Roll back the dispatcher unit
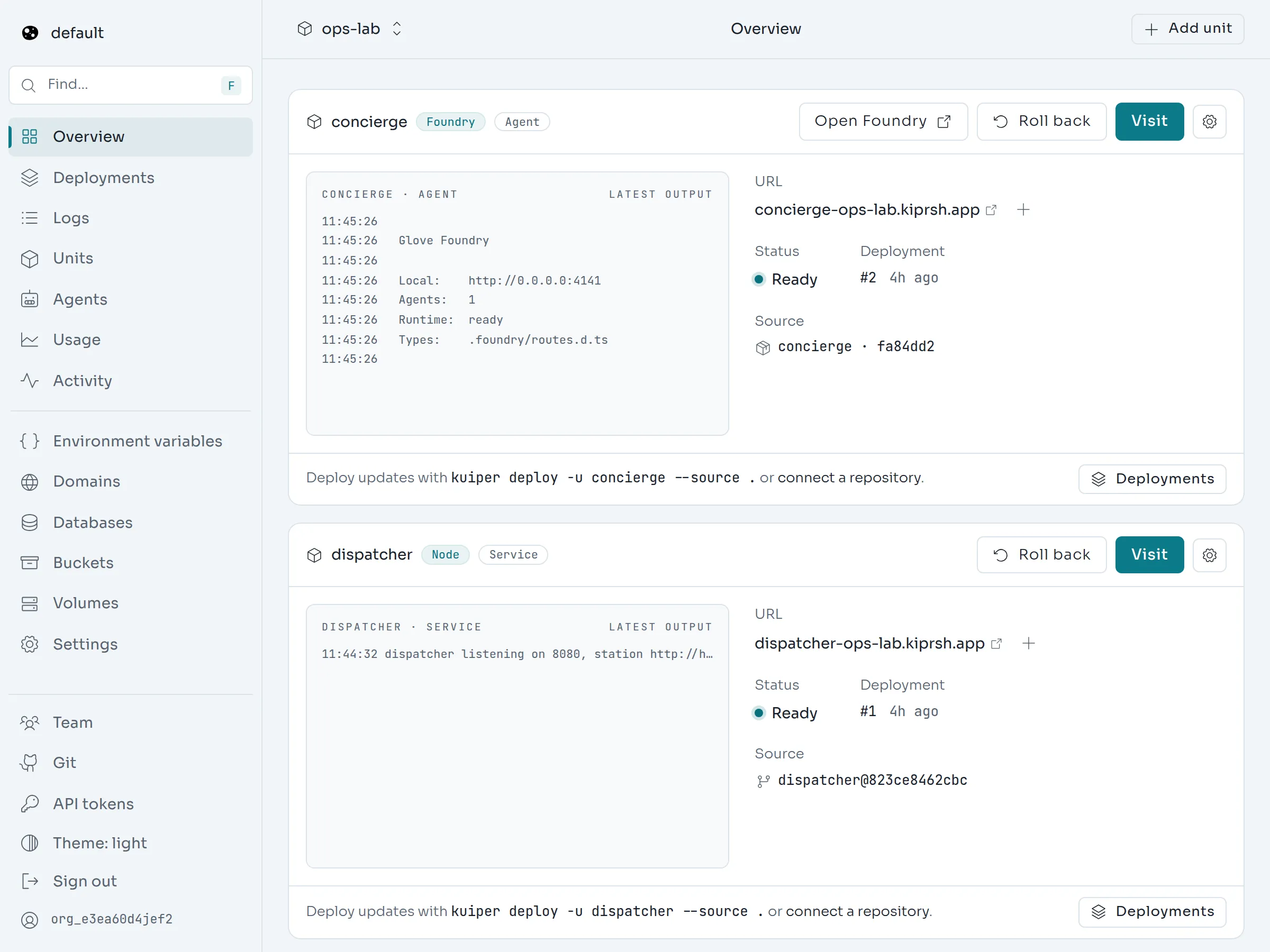Screen dimensions: 1270x952 coord(1041,555)
